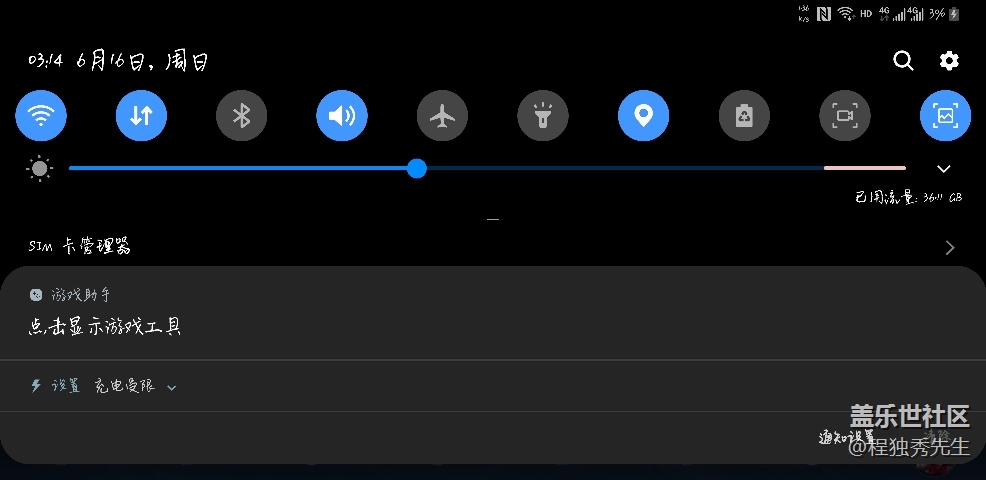The height and width of the screenshot is (480, 986).
Task: Mute sound using speaker tile
Action: [x=342, y=116]
